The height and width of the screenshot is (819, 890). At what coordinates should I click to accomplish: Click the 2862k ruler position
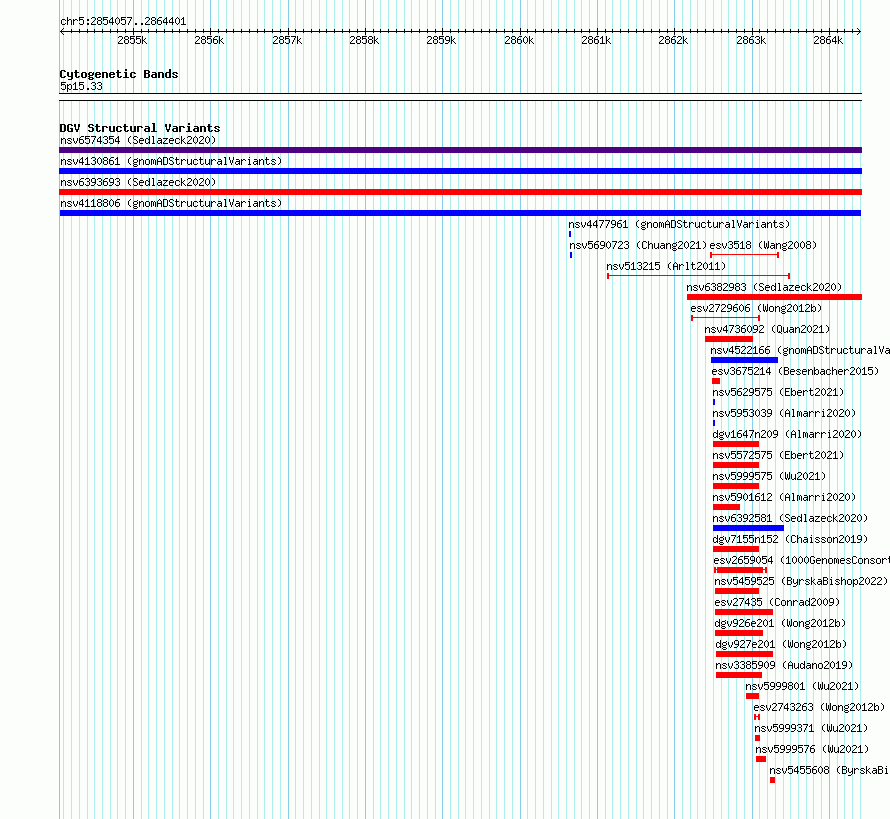[x=673, y=40]
